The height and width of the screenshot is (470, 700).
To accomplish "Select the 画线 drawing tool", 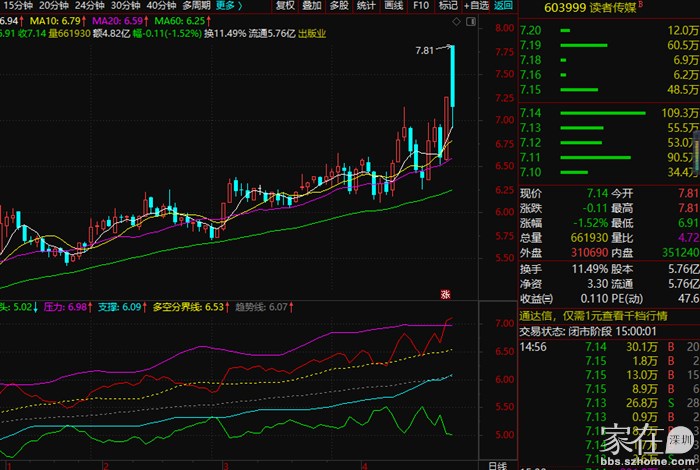I will (x=393, y=5).
